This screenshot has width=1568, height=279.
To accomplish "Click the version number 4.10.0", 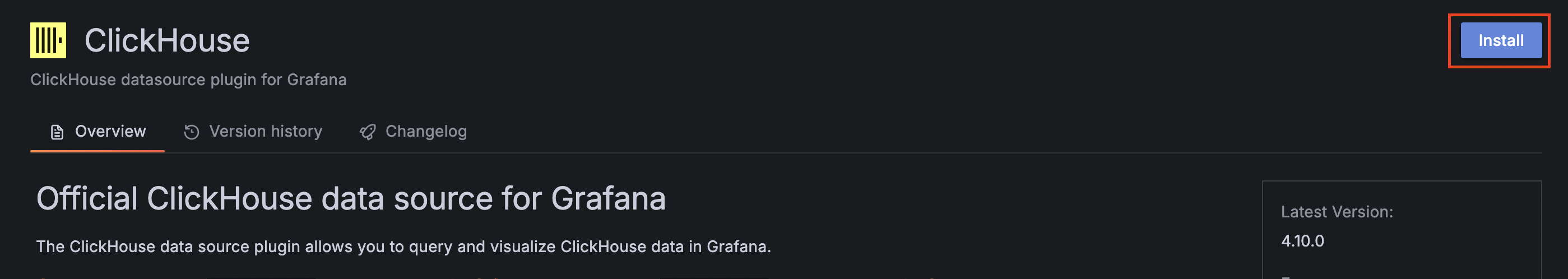I will (1302, 241).
